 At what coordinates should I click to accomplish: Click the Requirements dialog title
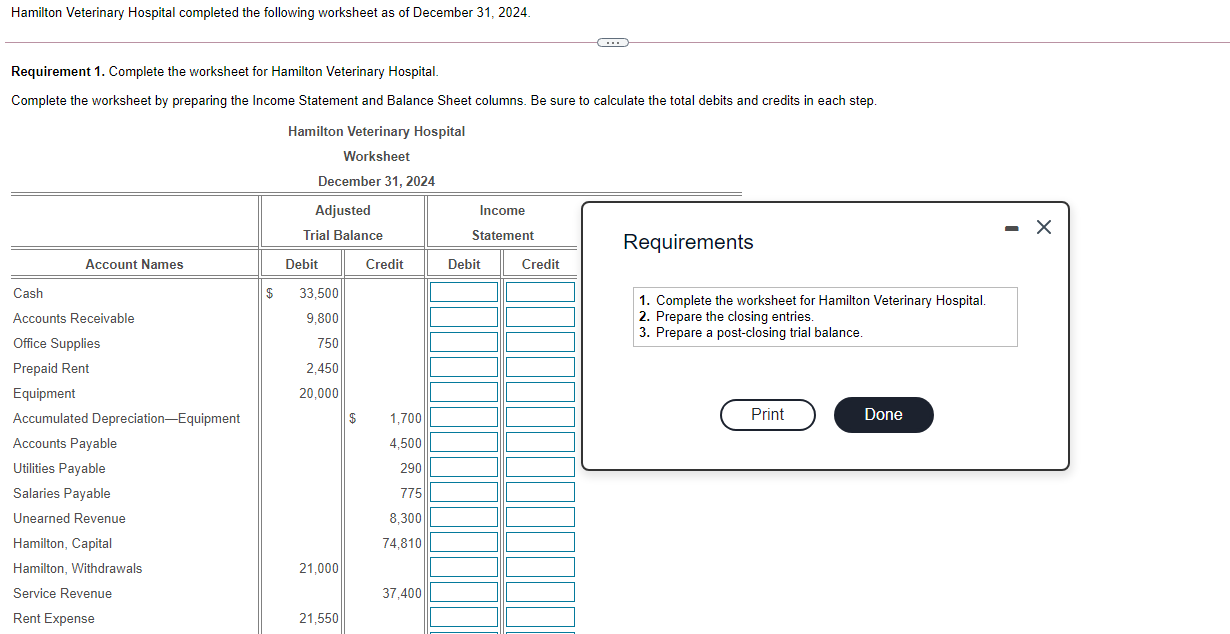tap(688, 242)
